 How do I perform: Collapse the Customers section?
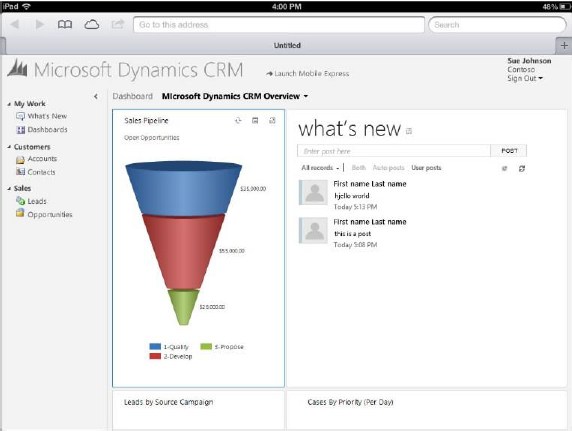(9, 147)
